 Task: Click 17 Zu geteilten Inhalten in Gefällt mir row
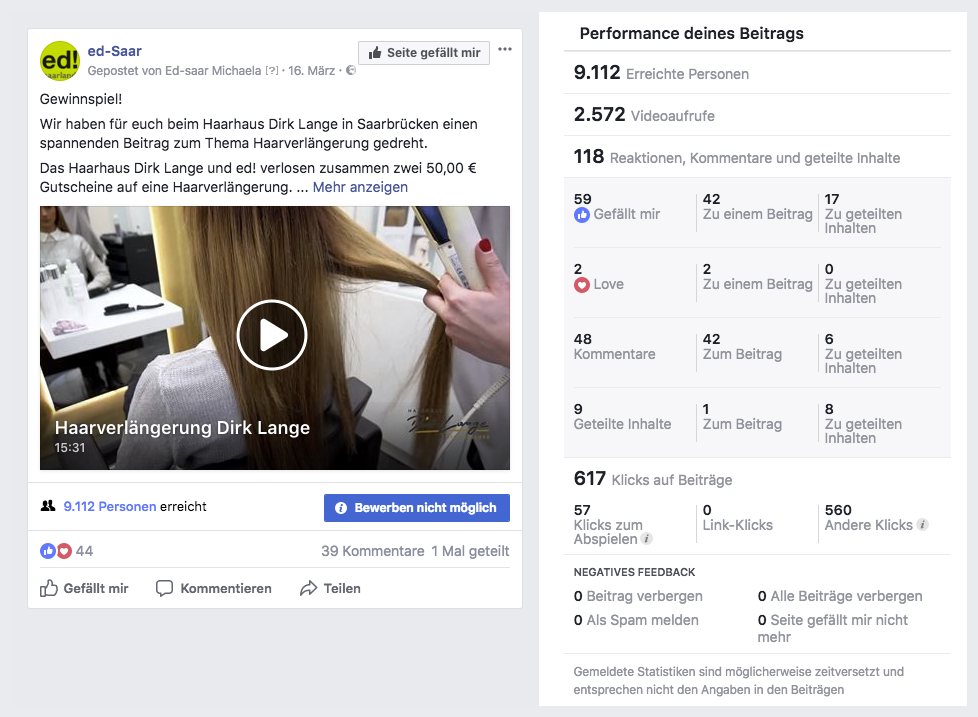point(863,214)
